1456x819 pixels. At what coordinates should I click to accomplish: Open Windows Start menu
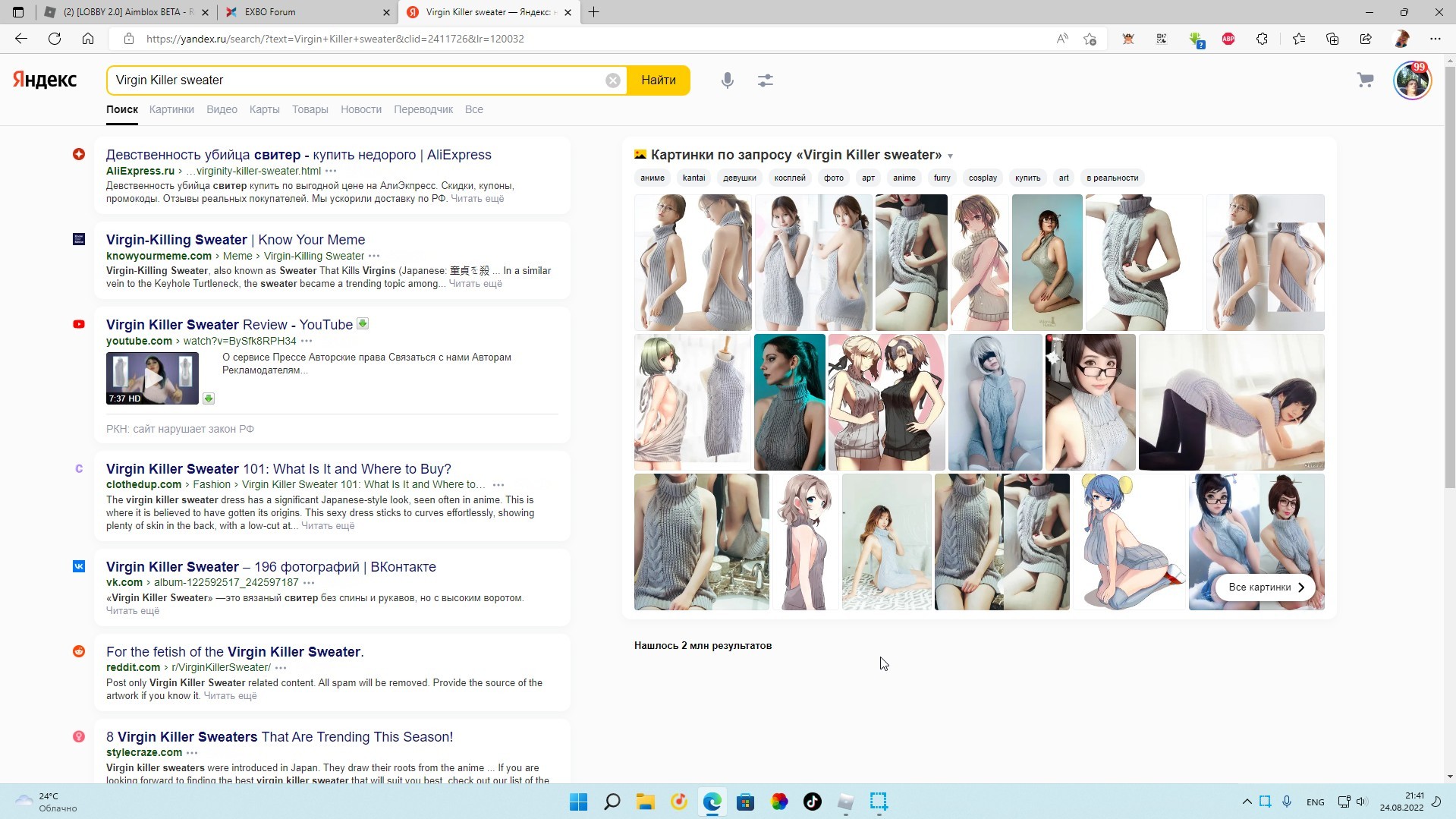click(x=578, y=802)
